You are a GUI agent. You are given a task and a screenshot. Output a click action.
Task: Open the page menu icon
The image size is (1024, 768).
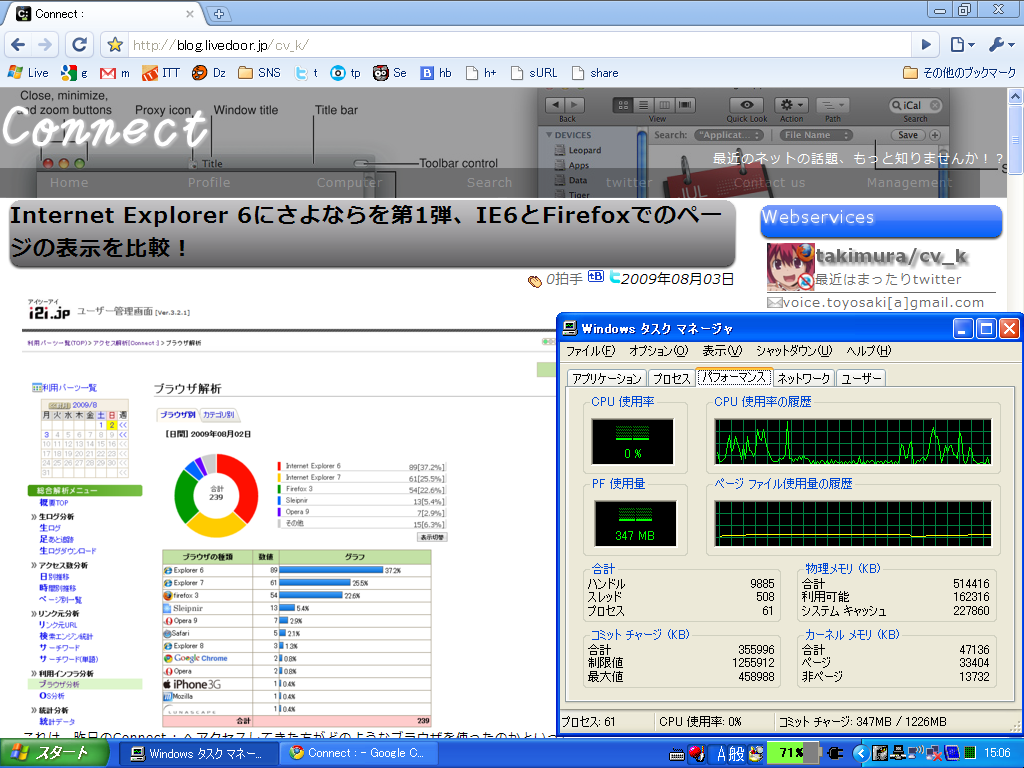(962, 44)
